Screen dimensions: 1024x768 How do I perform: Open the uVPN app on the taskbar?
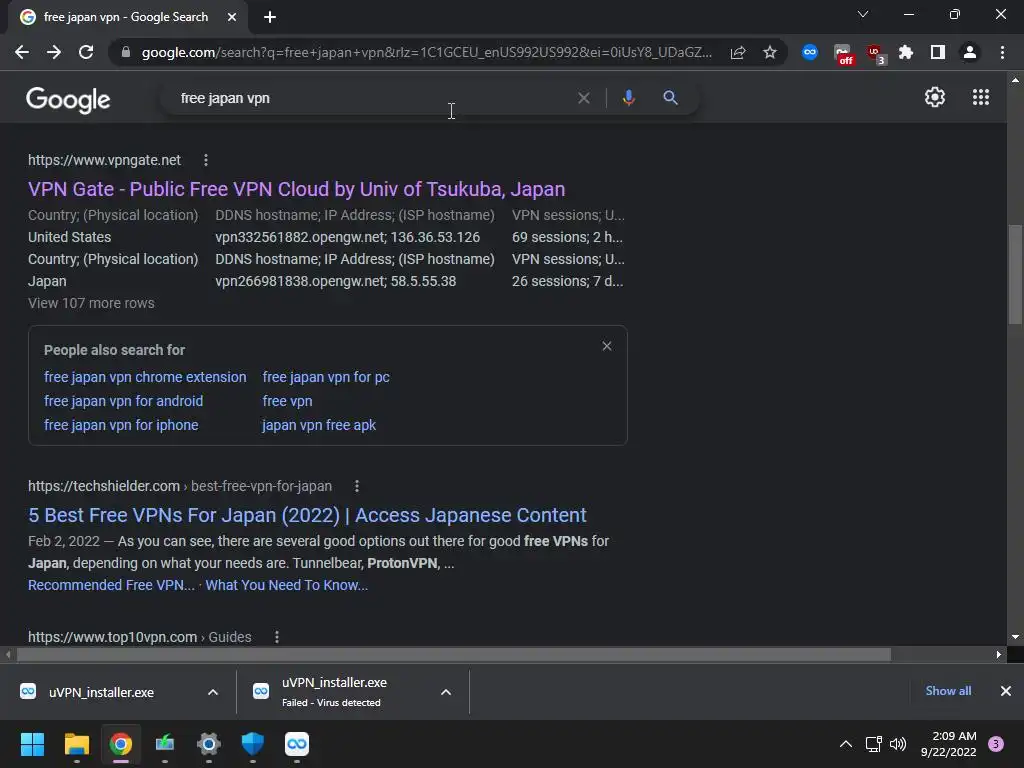coord(296,744)
